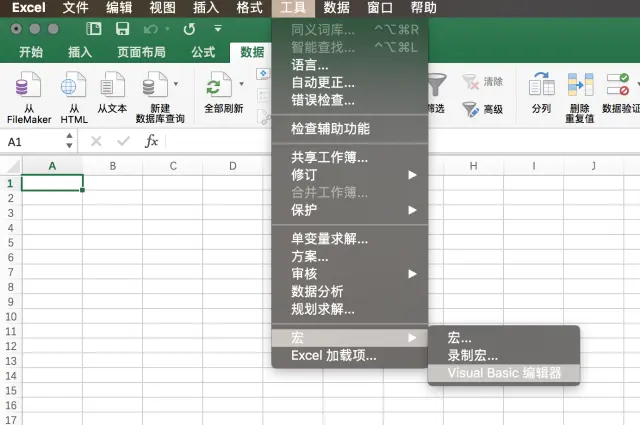This screenshot has width=640, height=425.
Task: Select 宏... in the submenu
Action: pos(504,338)
